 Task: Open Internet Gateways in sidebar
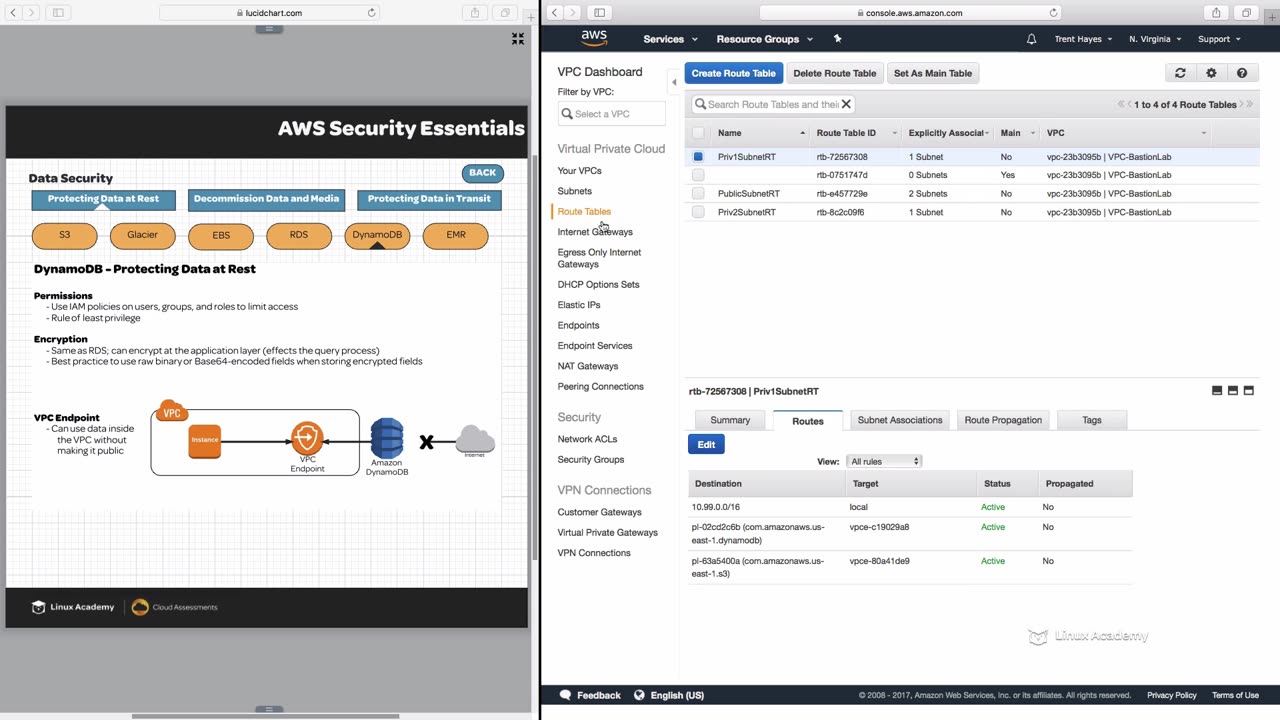click(x=595, y=232)
